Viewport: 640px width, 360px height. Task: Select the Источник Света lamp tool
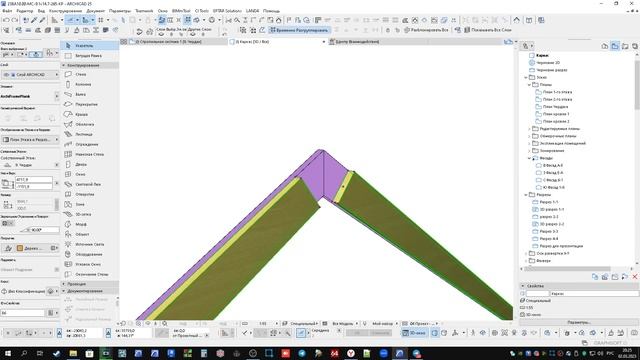pyautogui.click(x=90, y=244)
